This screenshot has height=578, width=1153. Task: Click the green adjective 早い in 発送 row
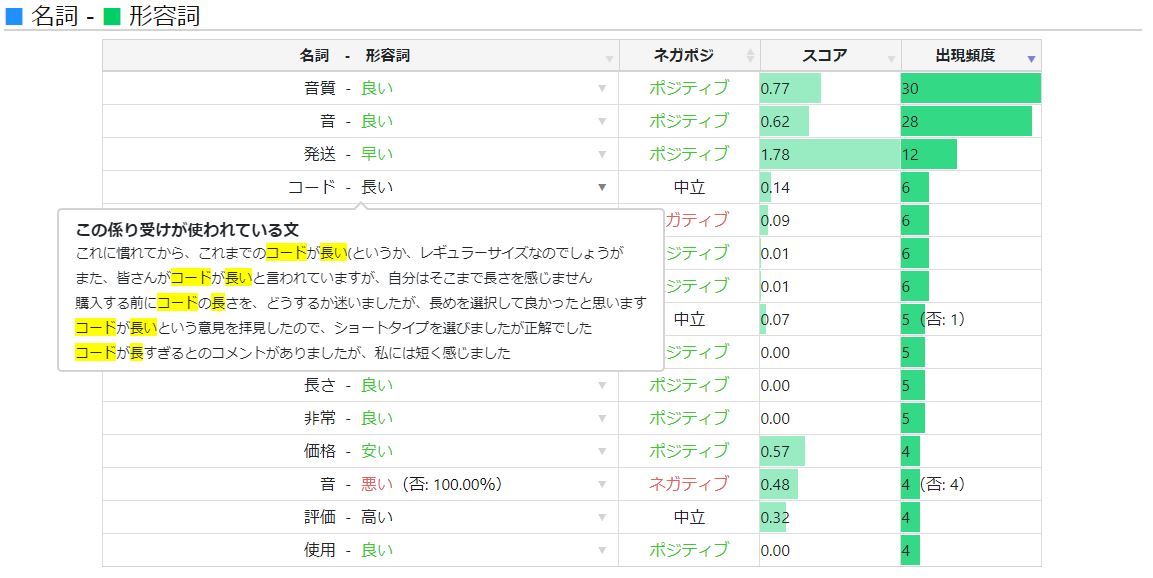click(x=377, y=154)
